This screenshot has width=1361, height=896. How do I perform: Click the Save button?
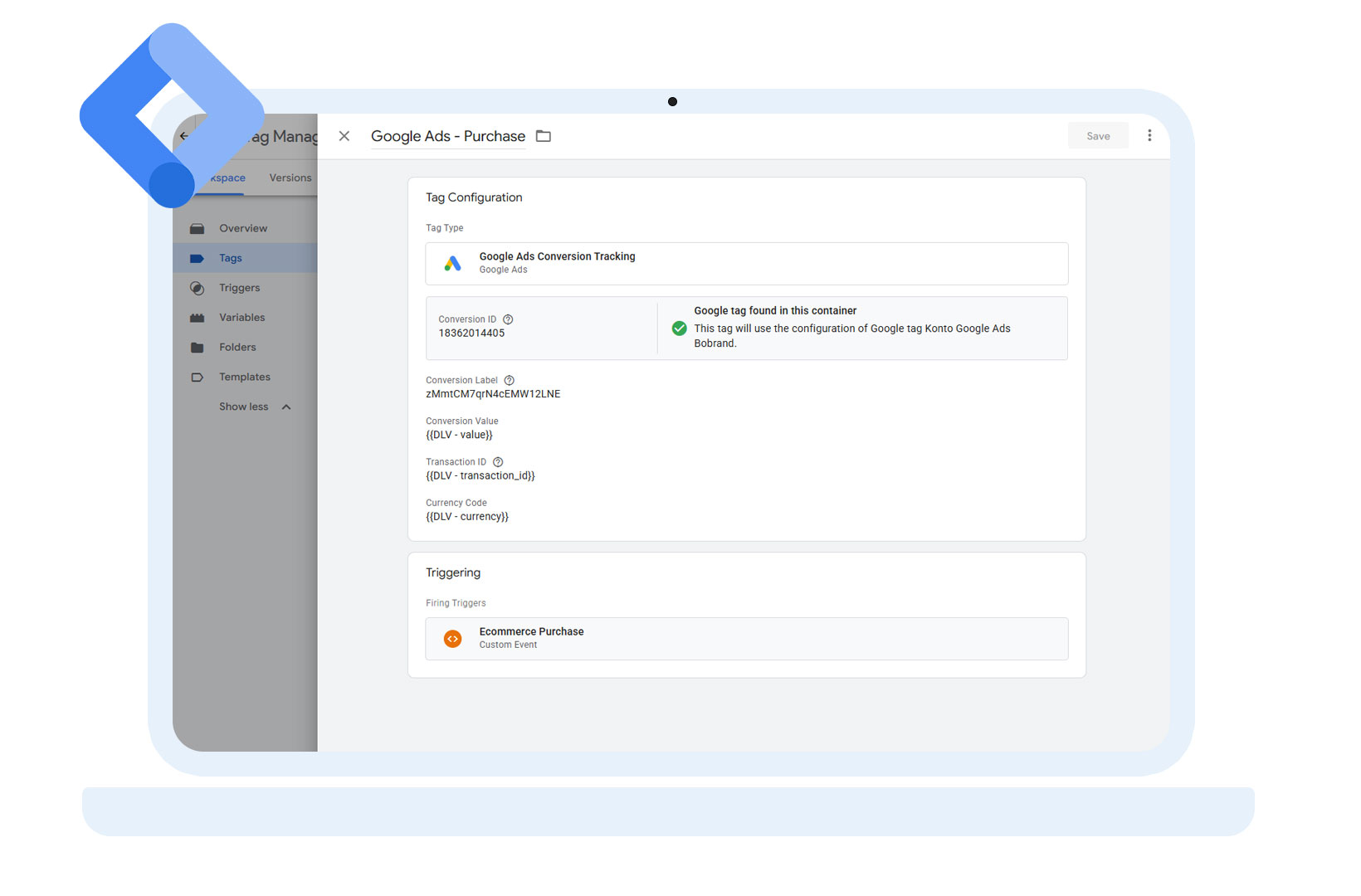(1098, 136)
